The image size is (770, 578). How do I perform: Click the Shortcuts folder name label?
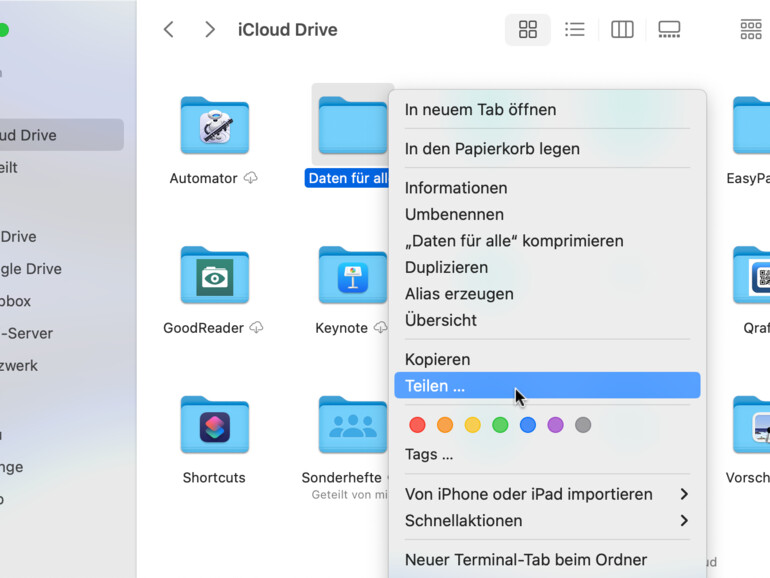click(214, 477)
